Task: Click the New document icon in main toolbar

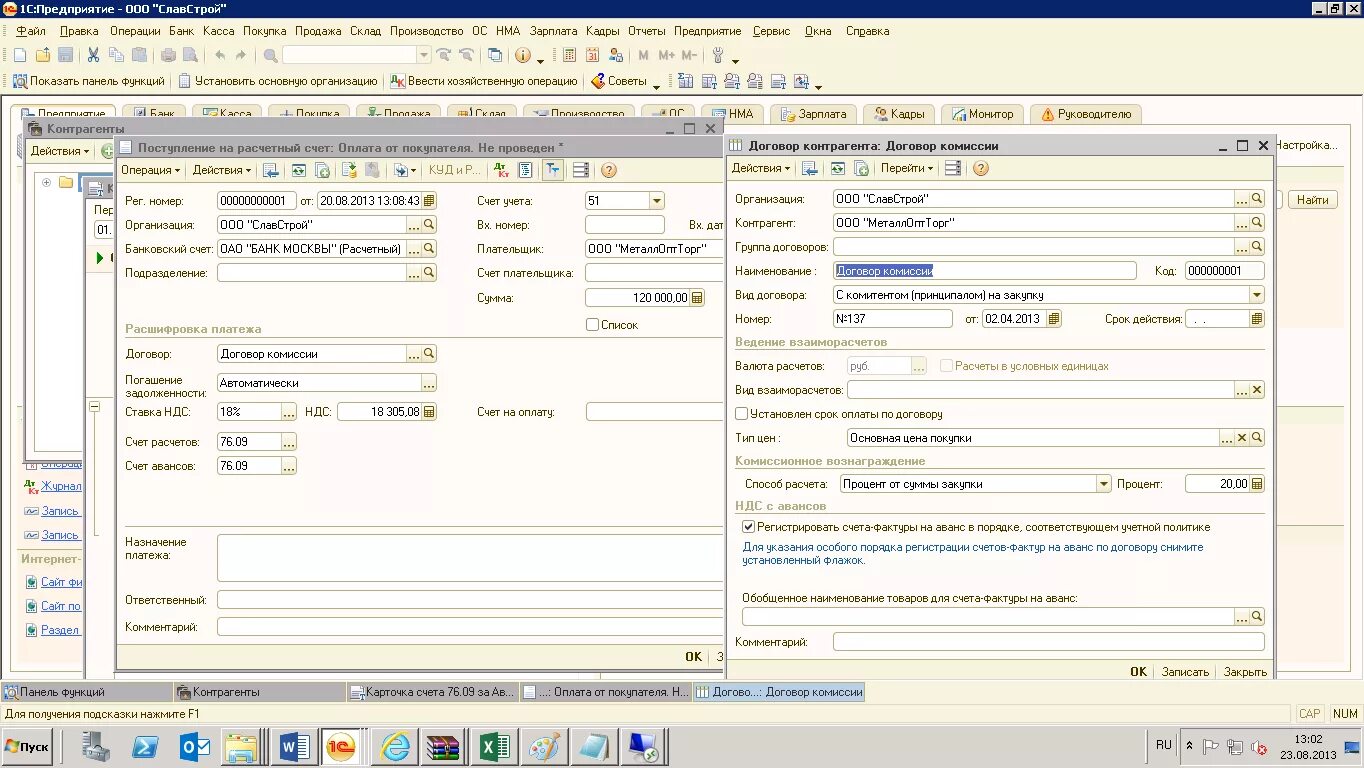Action: coord(19,56)
